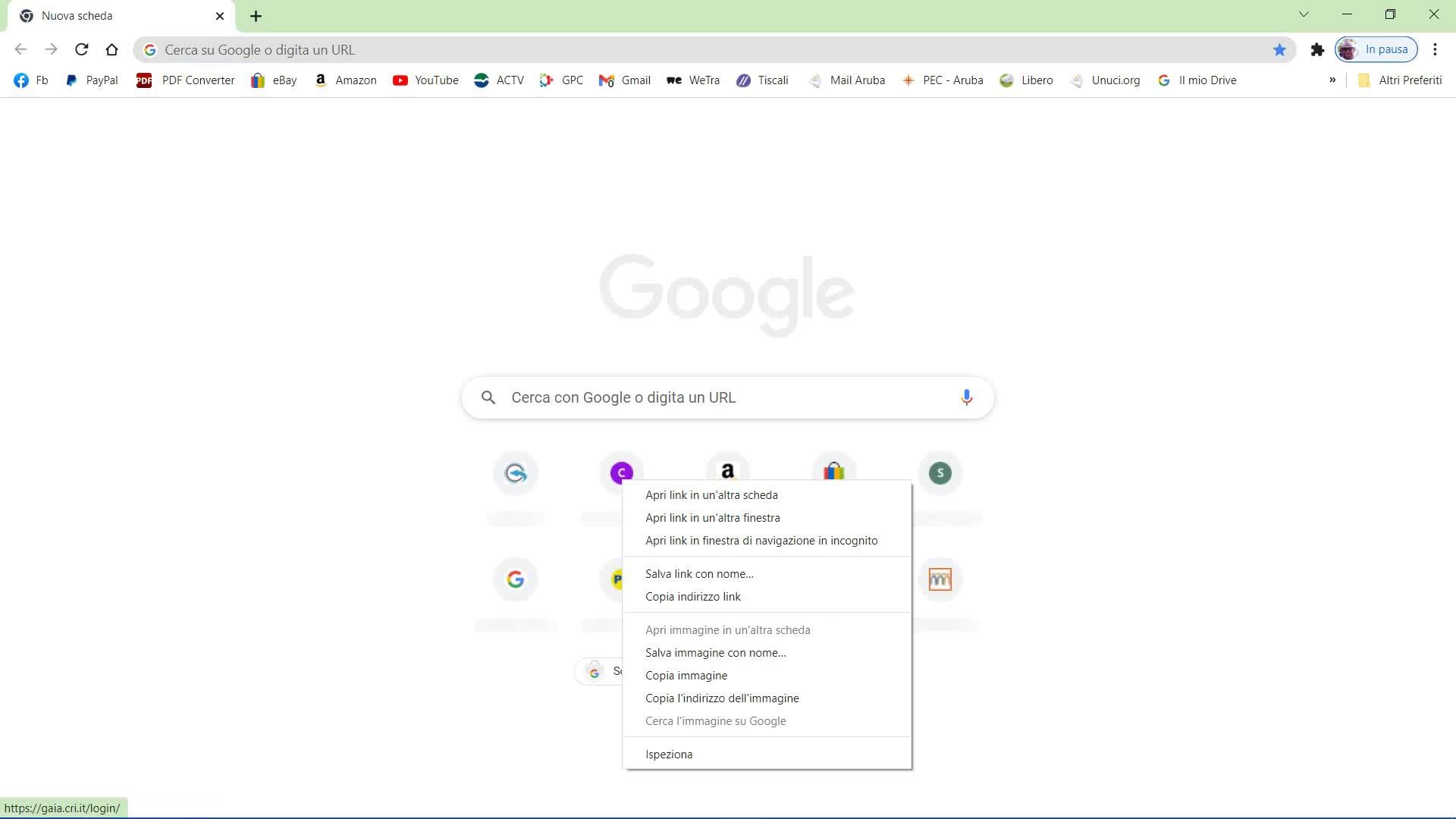Image resolution: width=1456 pixels, height=819 pixels.
Task: Click the Google search box on the page
Action: pos(728,397)
